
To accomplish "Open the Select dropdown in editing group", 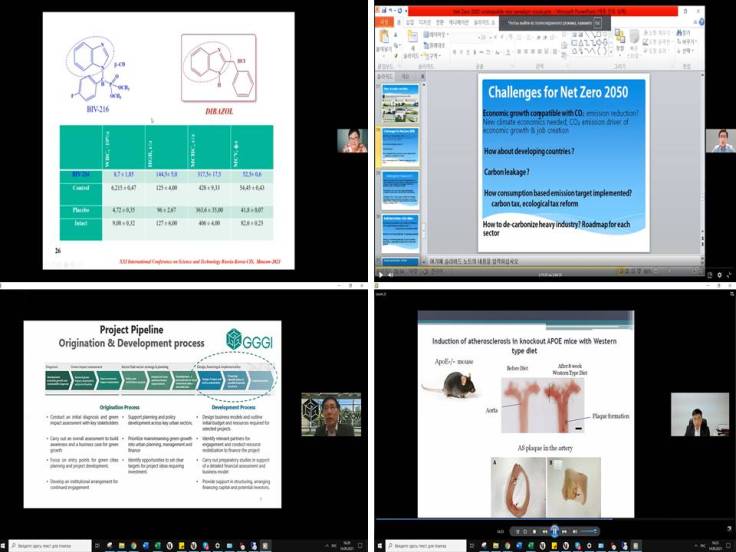I will (686, 49).
